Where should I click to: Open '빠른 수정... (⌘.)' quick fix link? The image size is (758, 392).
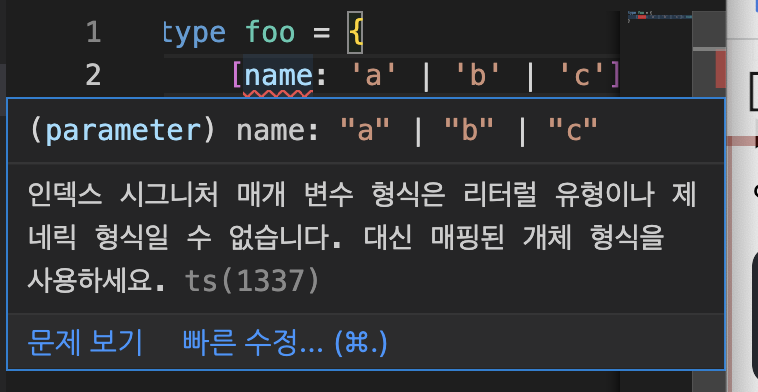pyautogui.click(x=285, y=343)
